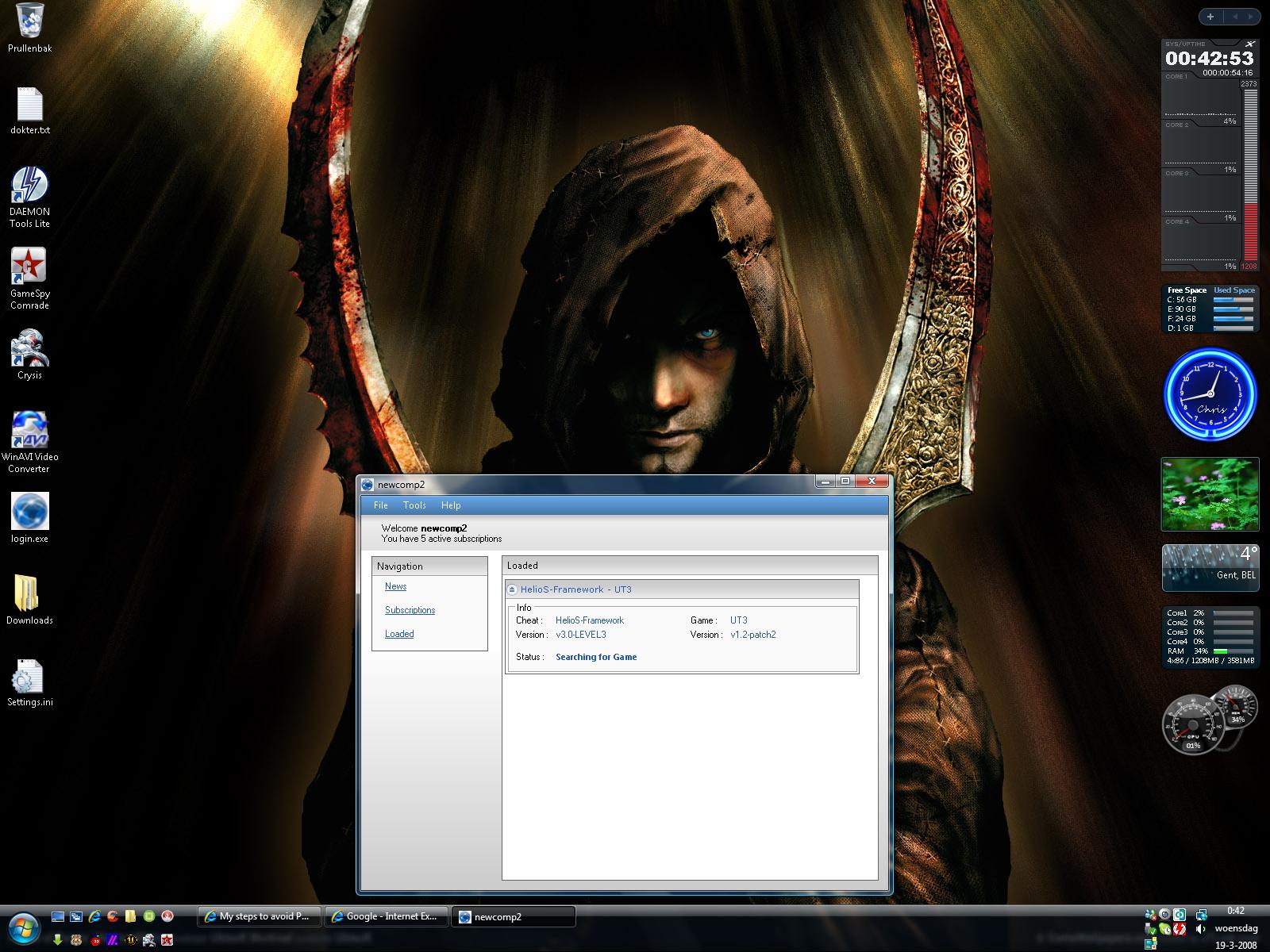Click the UT3 game value
The height and width of the screenshot is (952, 1270).
[739, 620]
